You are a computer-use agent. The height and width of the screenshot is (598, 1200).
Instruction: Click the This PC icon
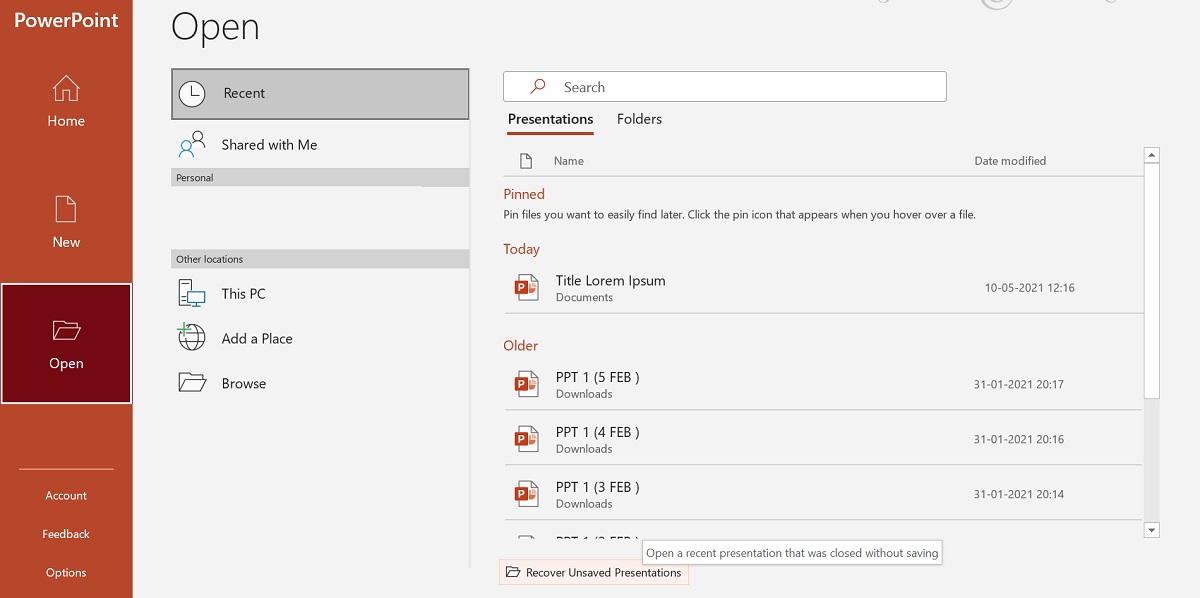190,293
